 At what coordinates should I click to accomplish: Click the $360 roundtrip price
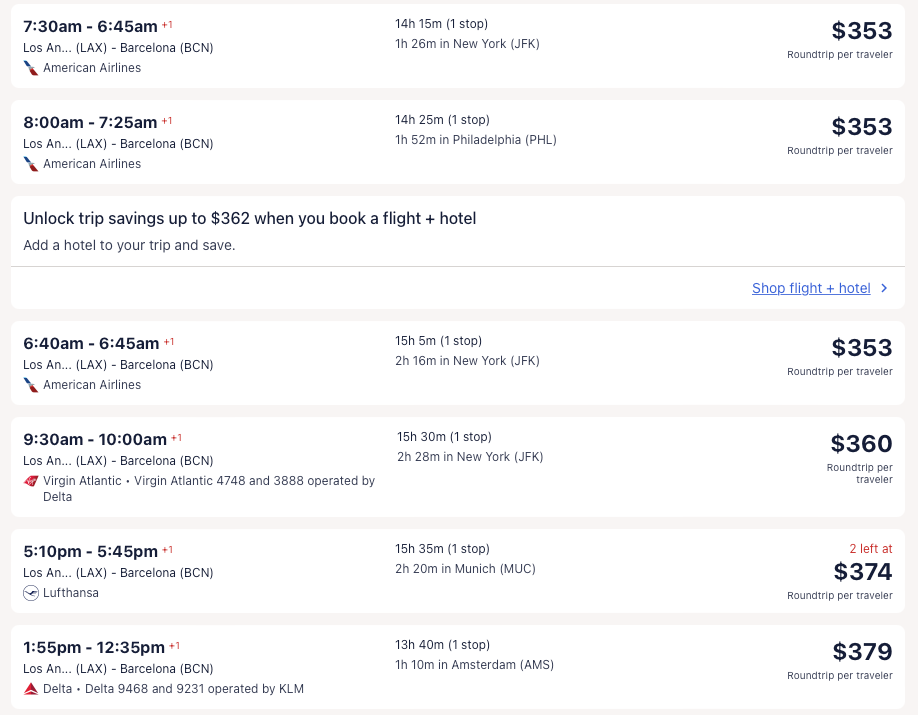coord(861,444)
